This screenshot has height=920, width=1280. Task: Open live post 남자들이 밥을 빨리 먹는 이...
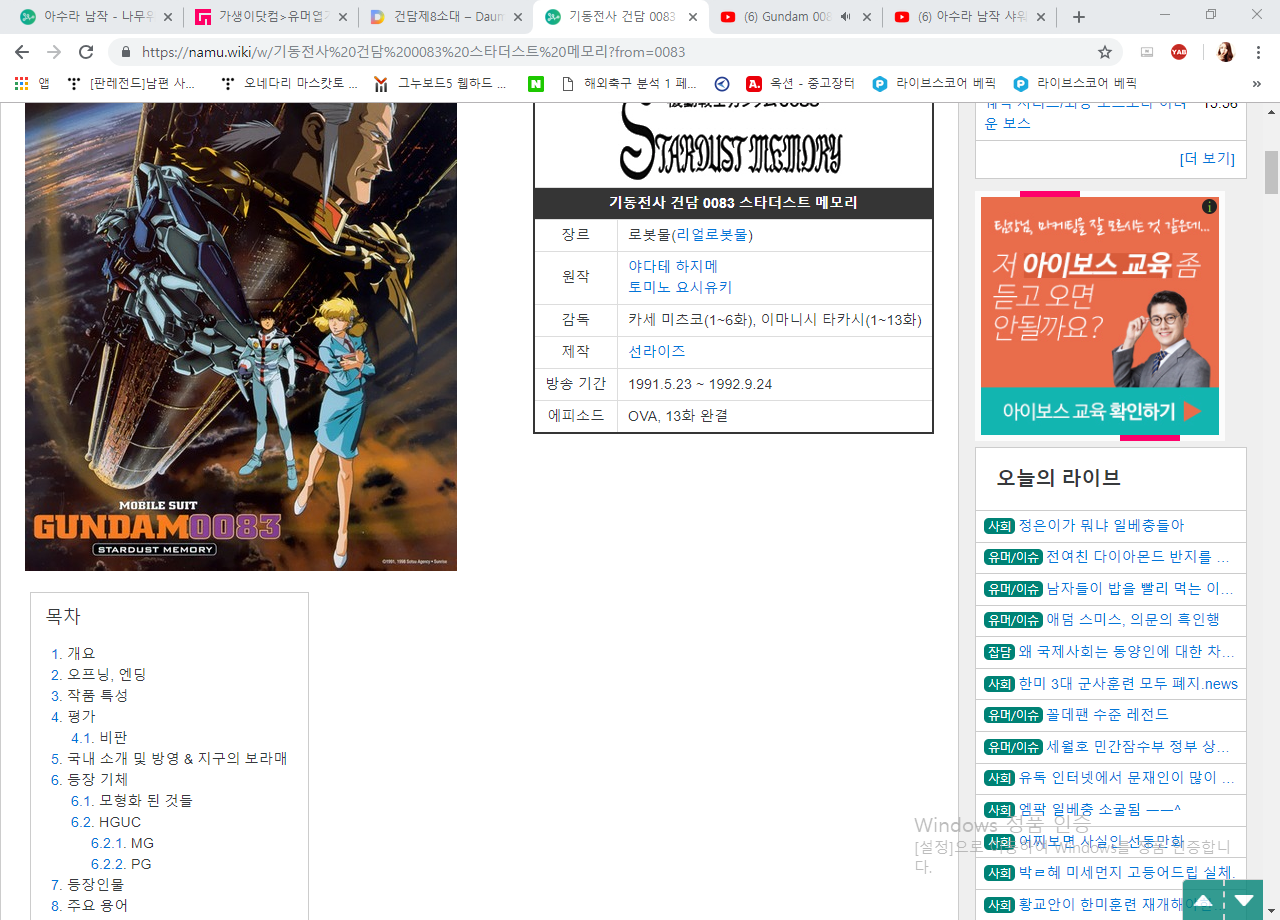1140,589
